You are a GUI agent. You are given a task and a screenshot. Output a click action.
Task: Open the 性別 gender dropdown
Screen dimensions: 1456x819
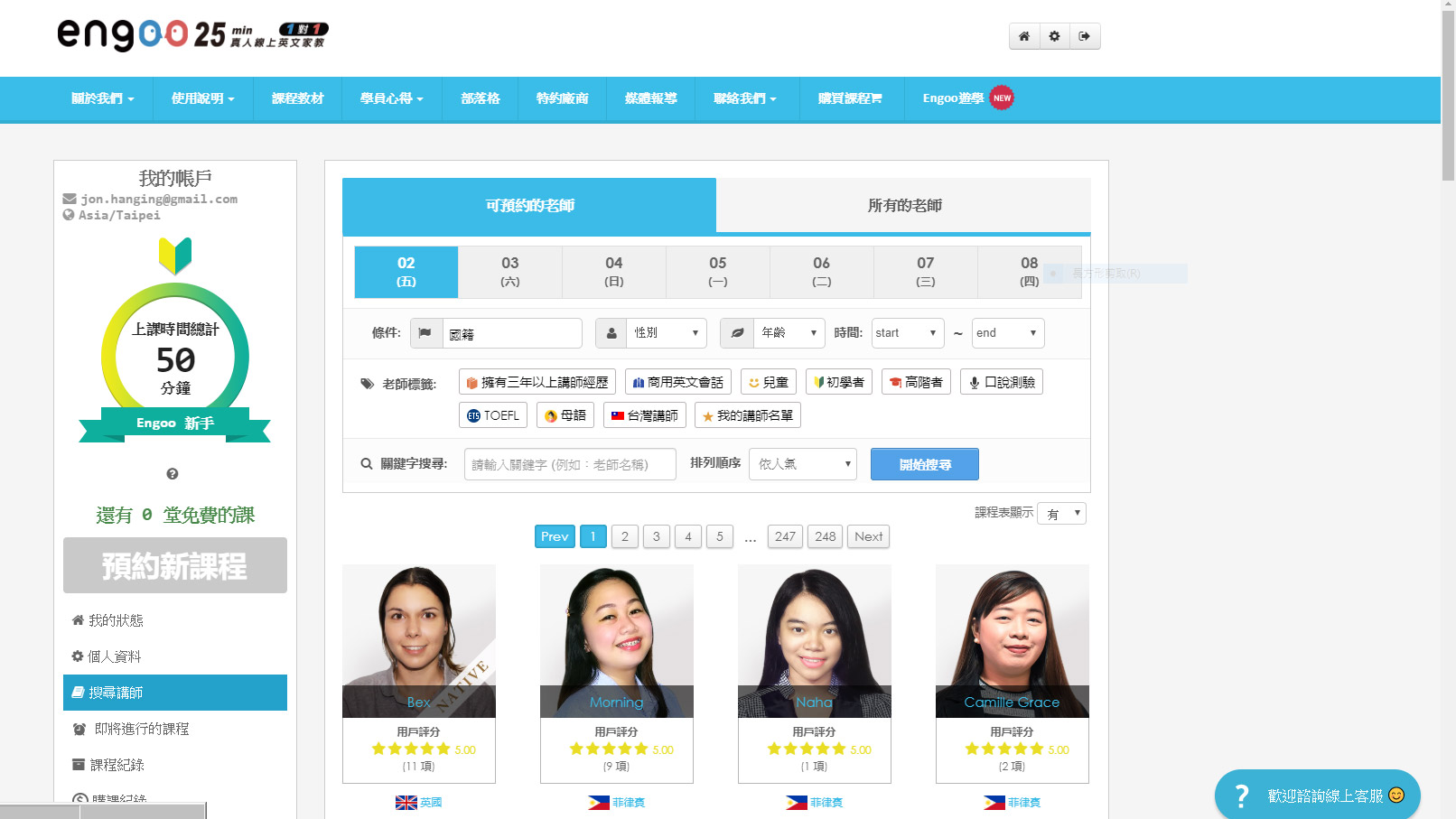click(x=667, y=333)
